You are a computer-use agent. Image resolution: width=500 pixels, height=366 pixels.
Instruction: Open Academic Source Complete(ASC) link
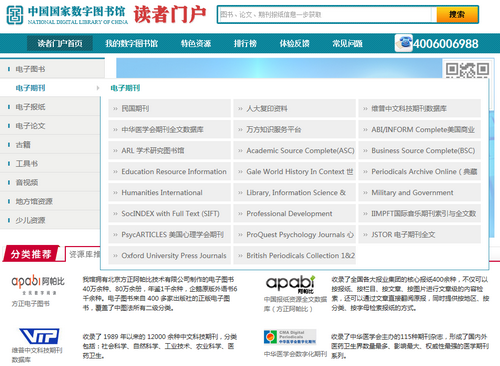coord(294,150)
